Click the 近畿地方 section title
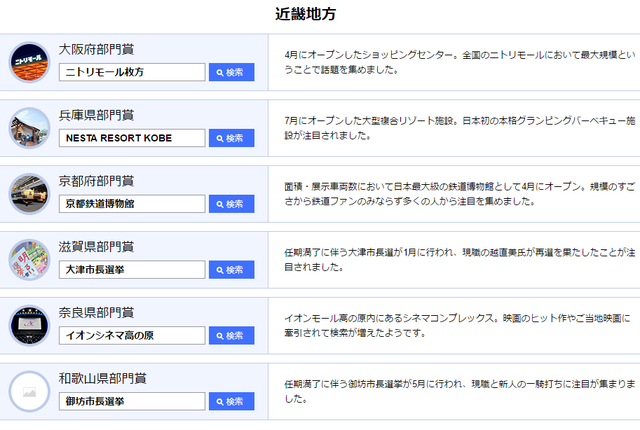640x430 pixels. [x=305, y=14]
